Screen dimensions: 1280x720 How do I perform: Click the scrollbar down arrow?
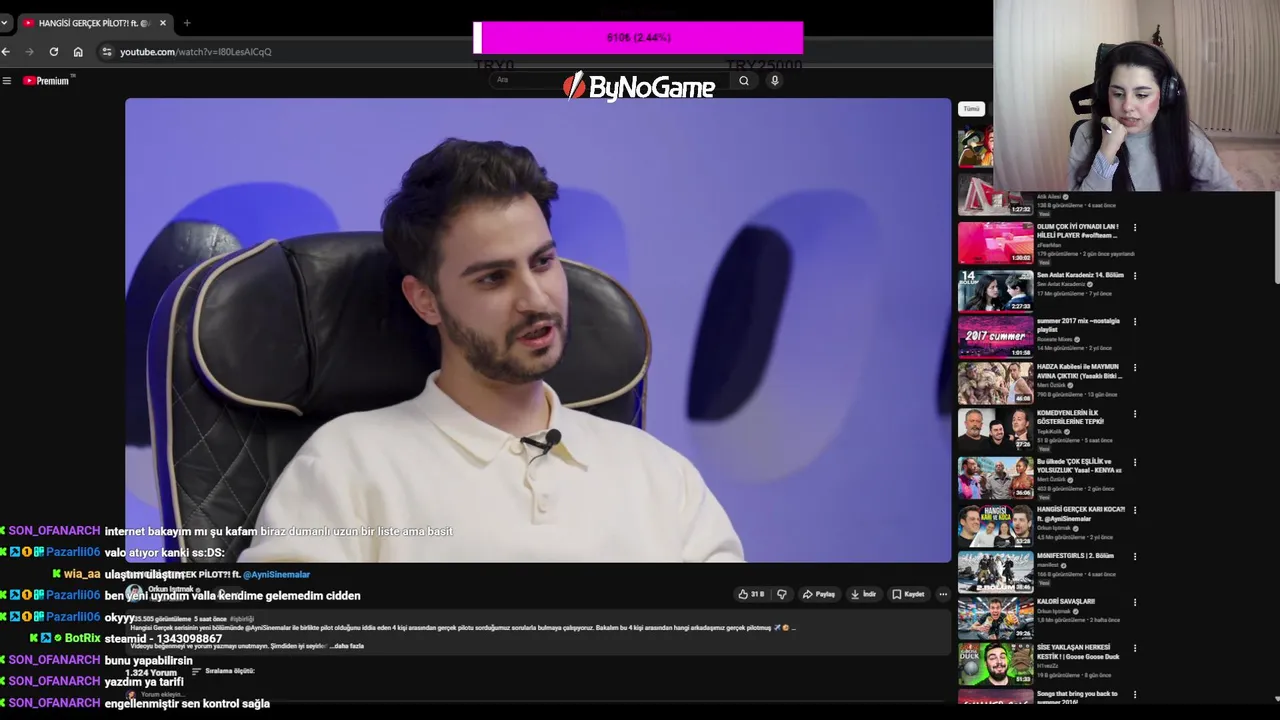point(1275,699)
